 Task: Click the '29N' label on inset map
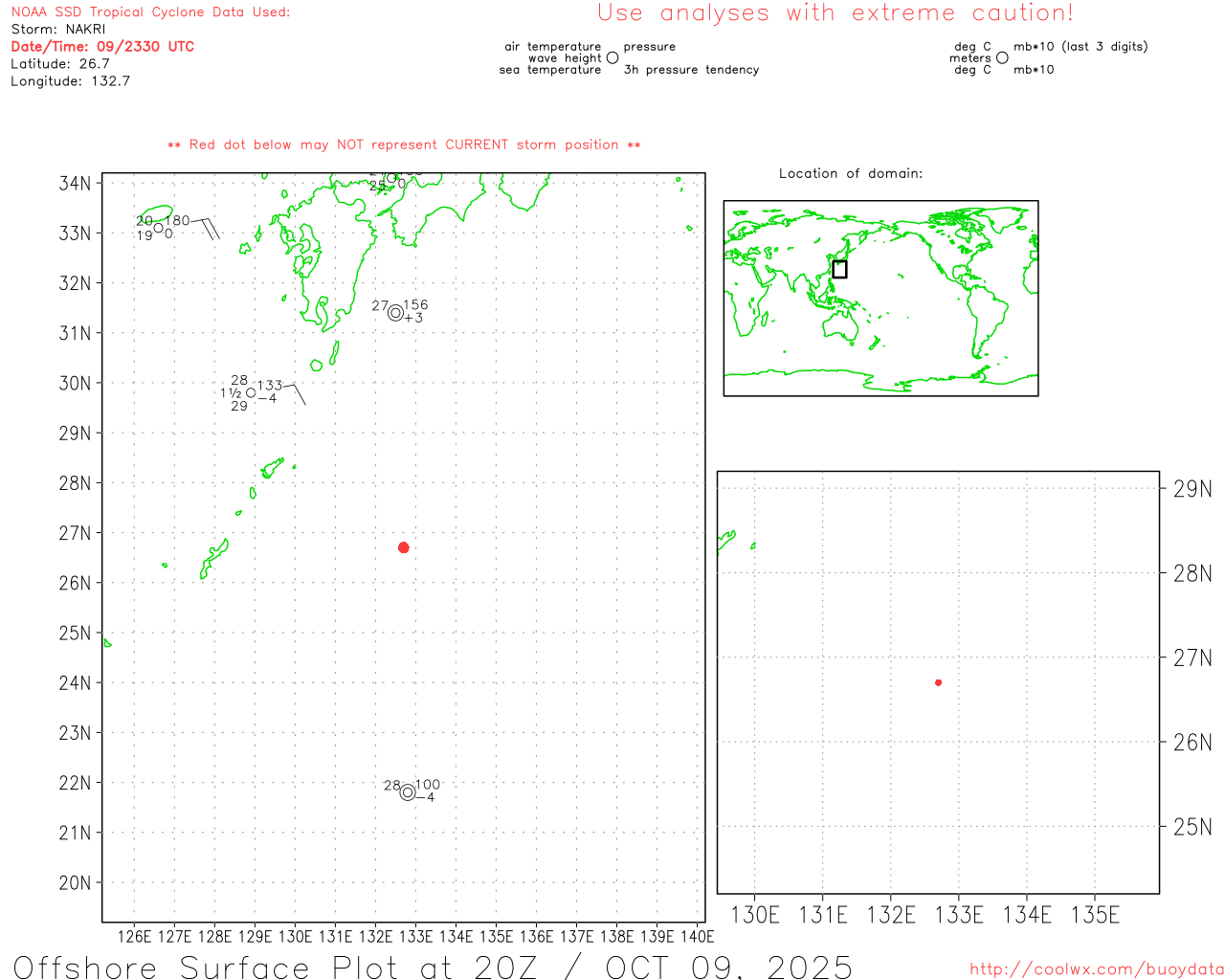(x=1192, y=490)
